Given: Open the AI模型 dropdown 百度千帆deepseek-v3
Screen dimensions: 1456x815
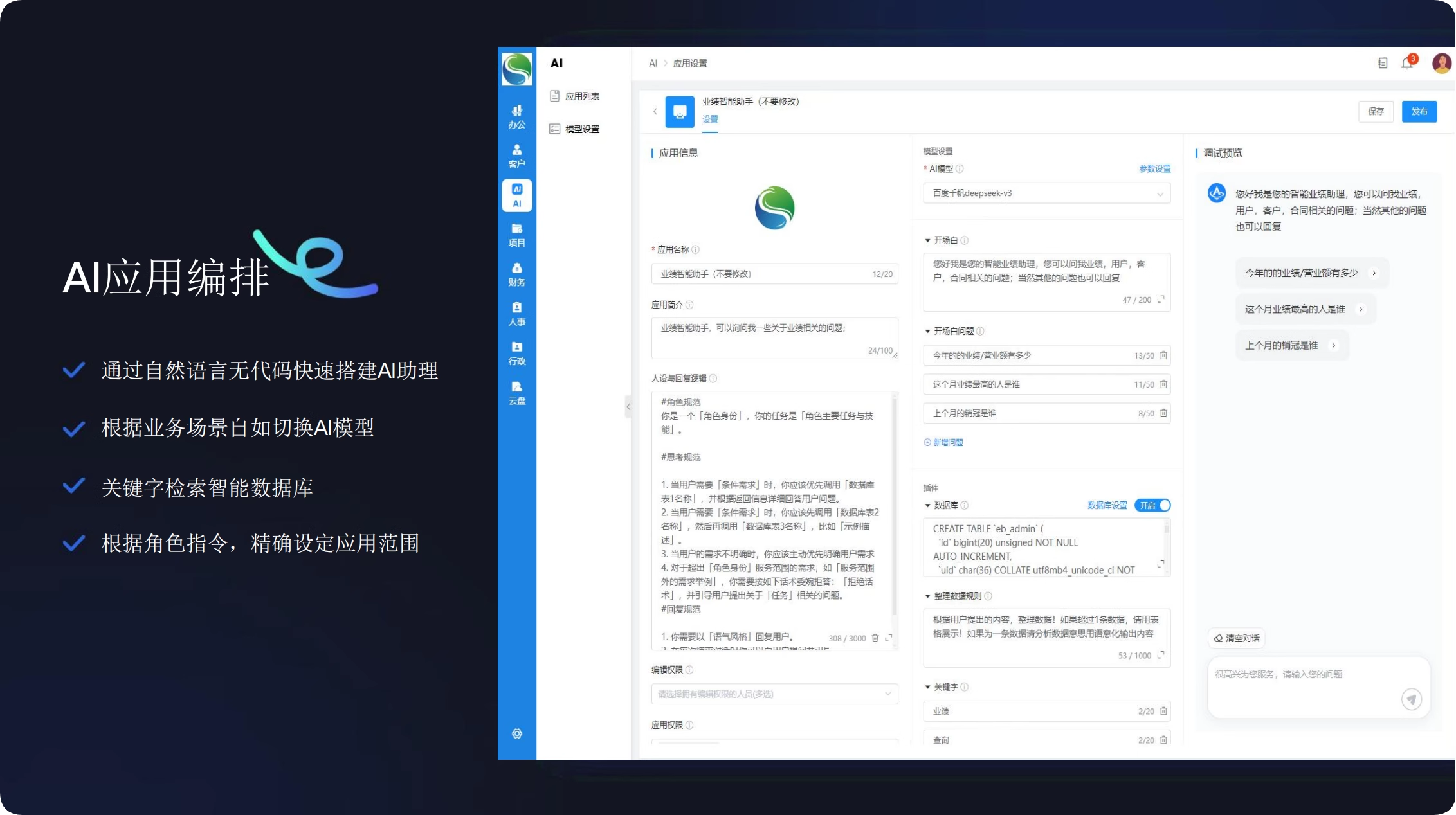Looking at the screenshot, I should (1046, 193).
